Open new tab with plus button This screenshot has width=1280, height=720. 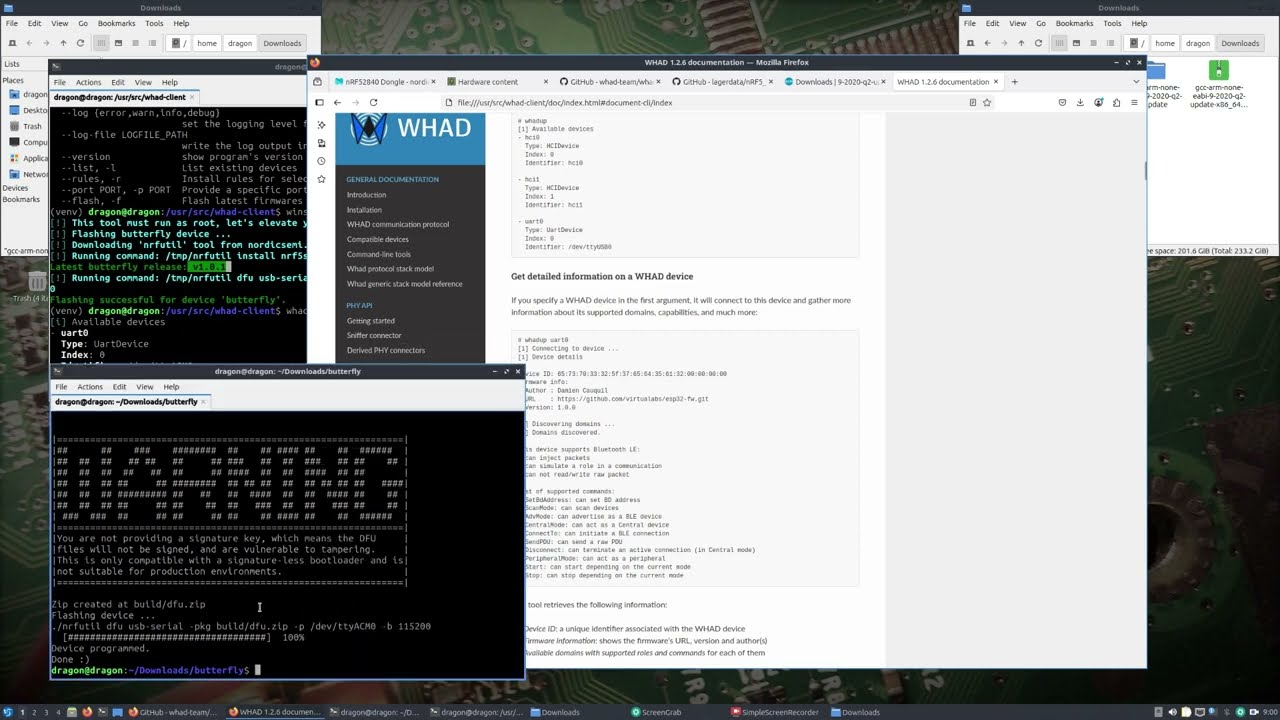pyautogui.click(x=1014, y=82)
